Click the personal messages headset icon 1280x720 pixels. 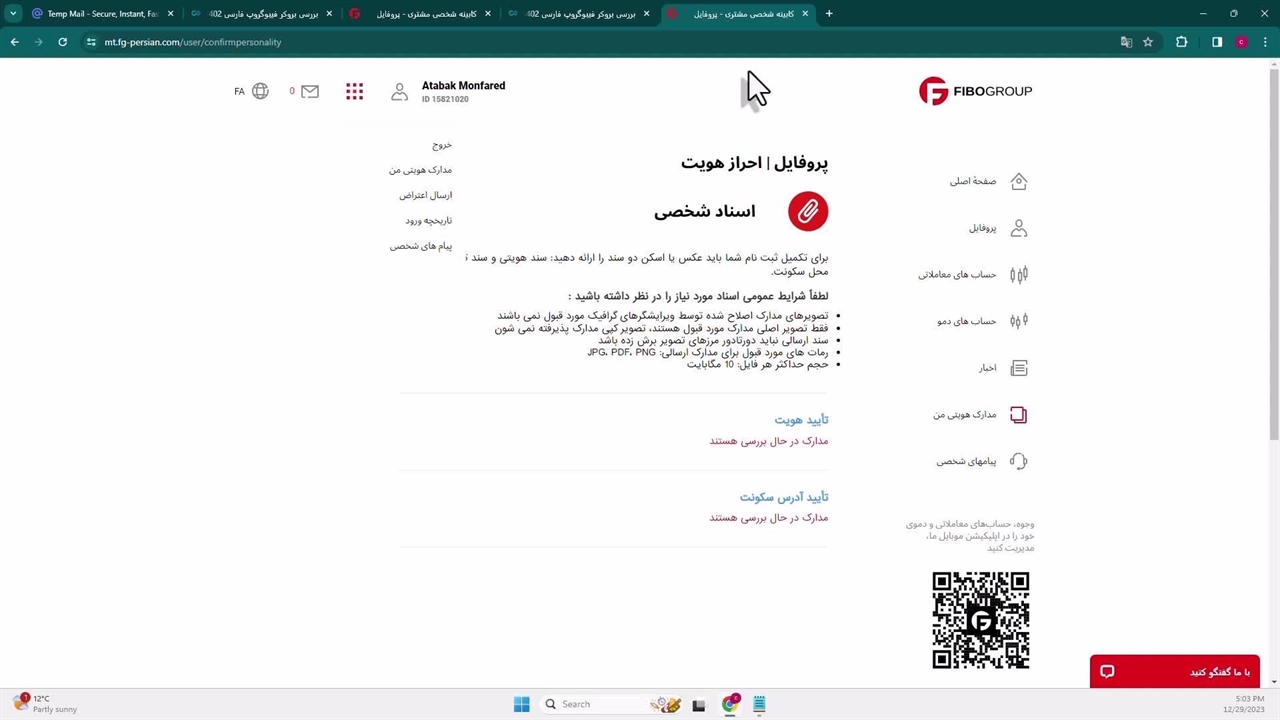[x=1018, y=461]
